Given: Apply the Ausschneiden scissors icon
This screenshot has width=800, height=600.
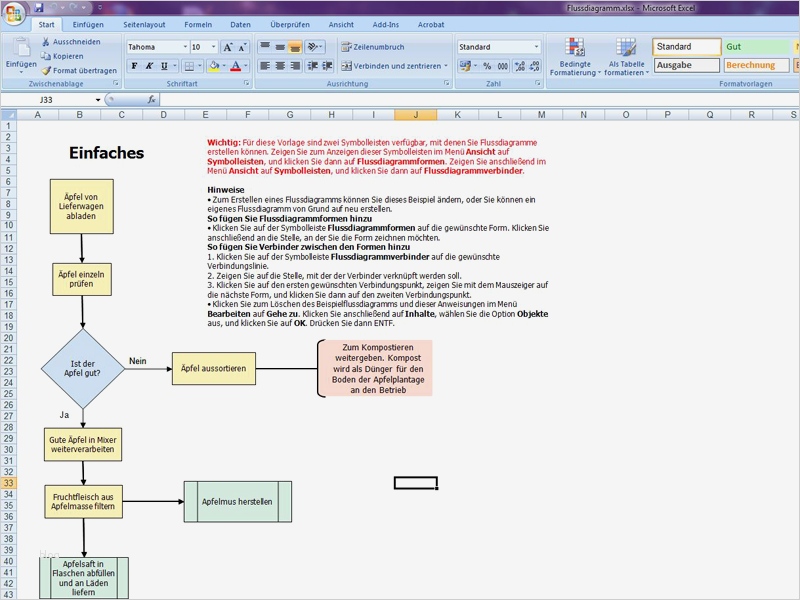Looking at the screenshot, I should 45,42.
